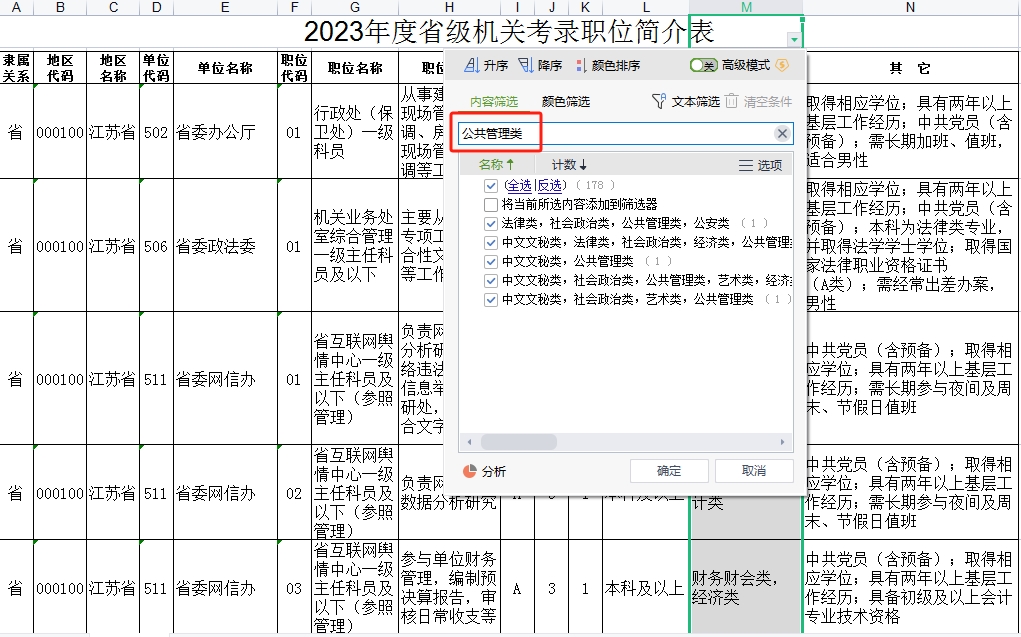The height and width of the screenshot is (637, 1021).
Task: Select the cell 行政处（保卫处）一级科员
Action: point(355,132)
